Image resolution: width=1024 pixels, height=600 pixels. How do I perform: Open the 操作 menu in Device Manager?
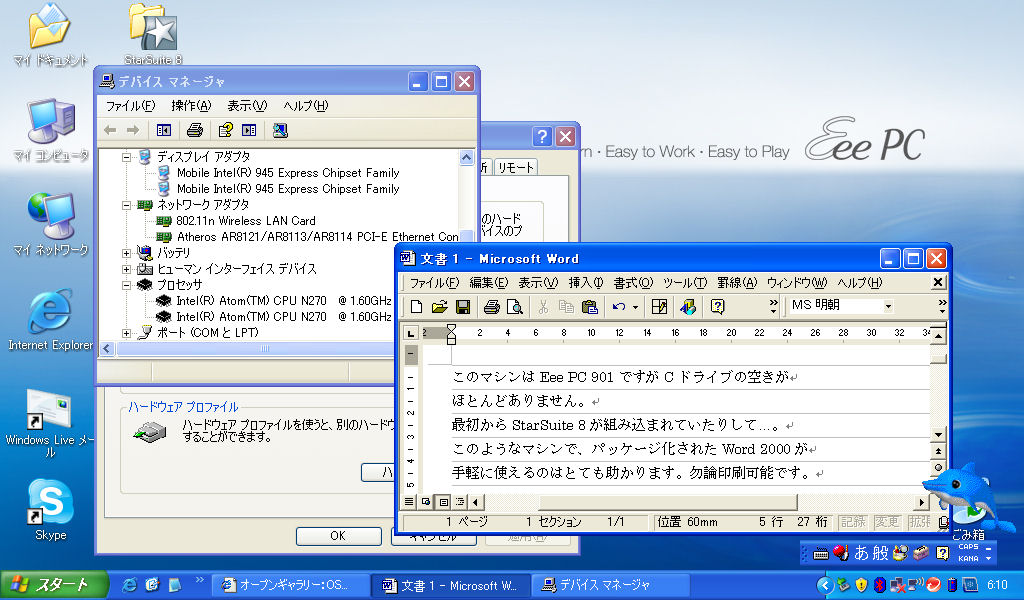click(191, 106)
